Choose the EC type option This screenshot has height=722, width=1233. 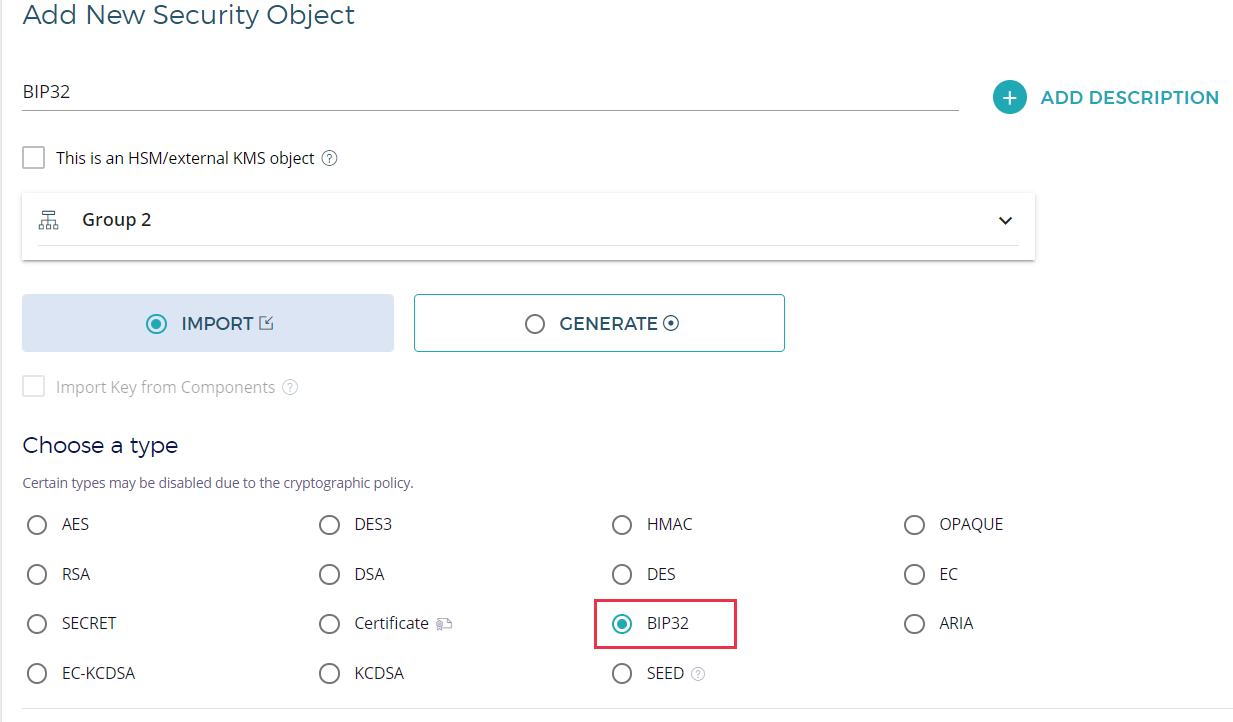tap(914, 575)
